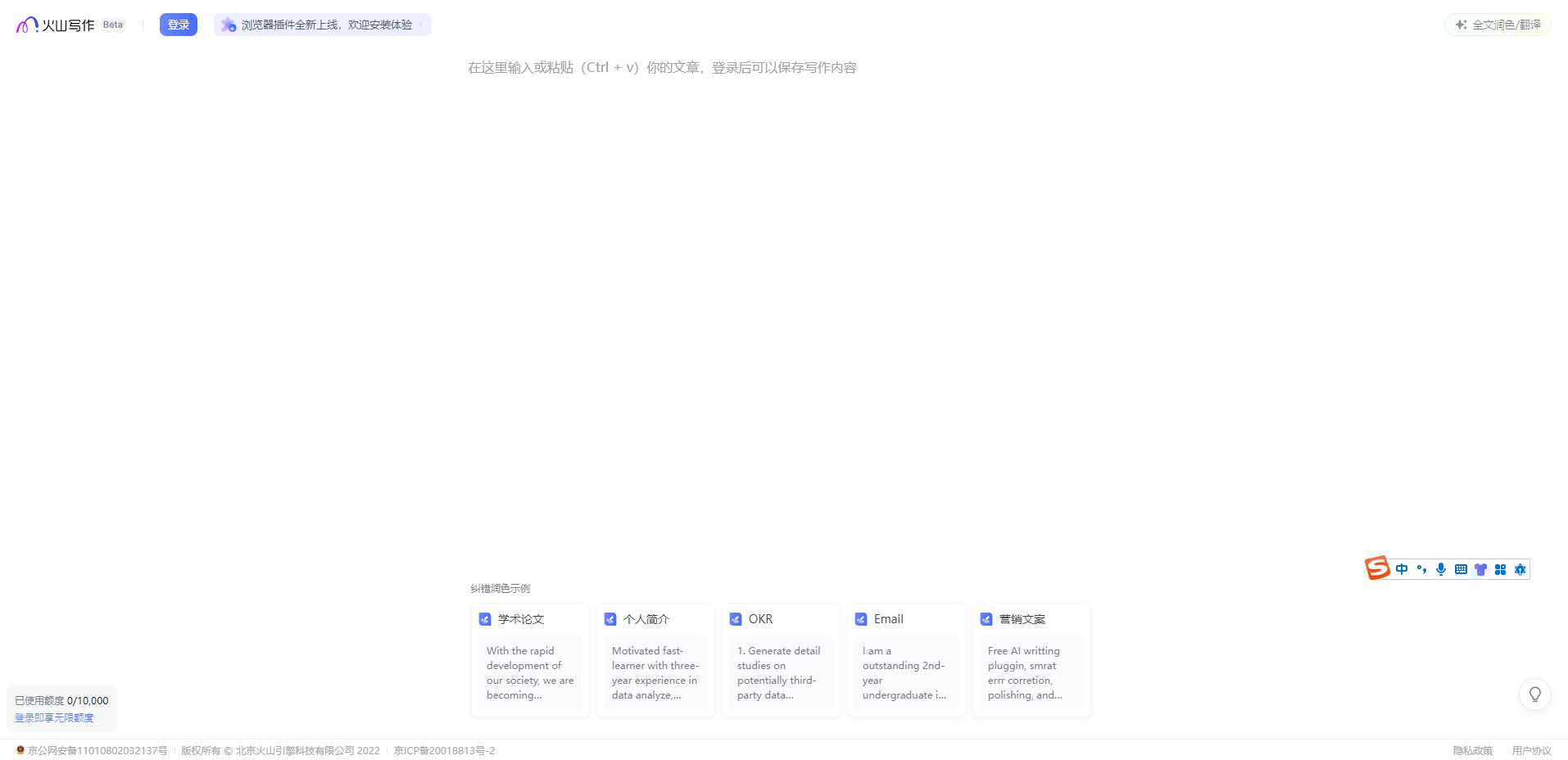Click the Sogou input method S logo
The width and height of the screenshot is (1568, 760).
coord(1377,568)
